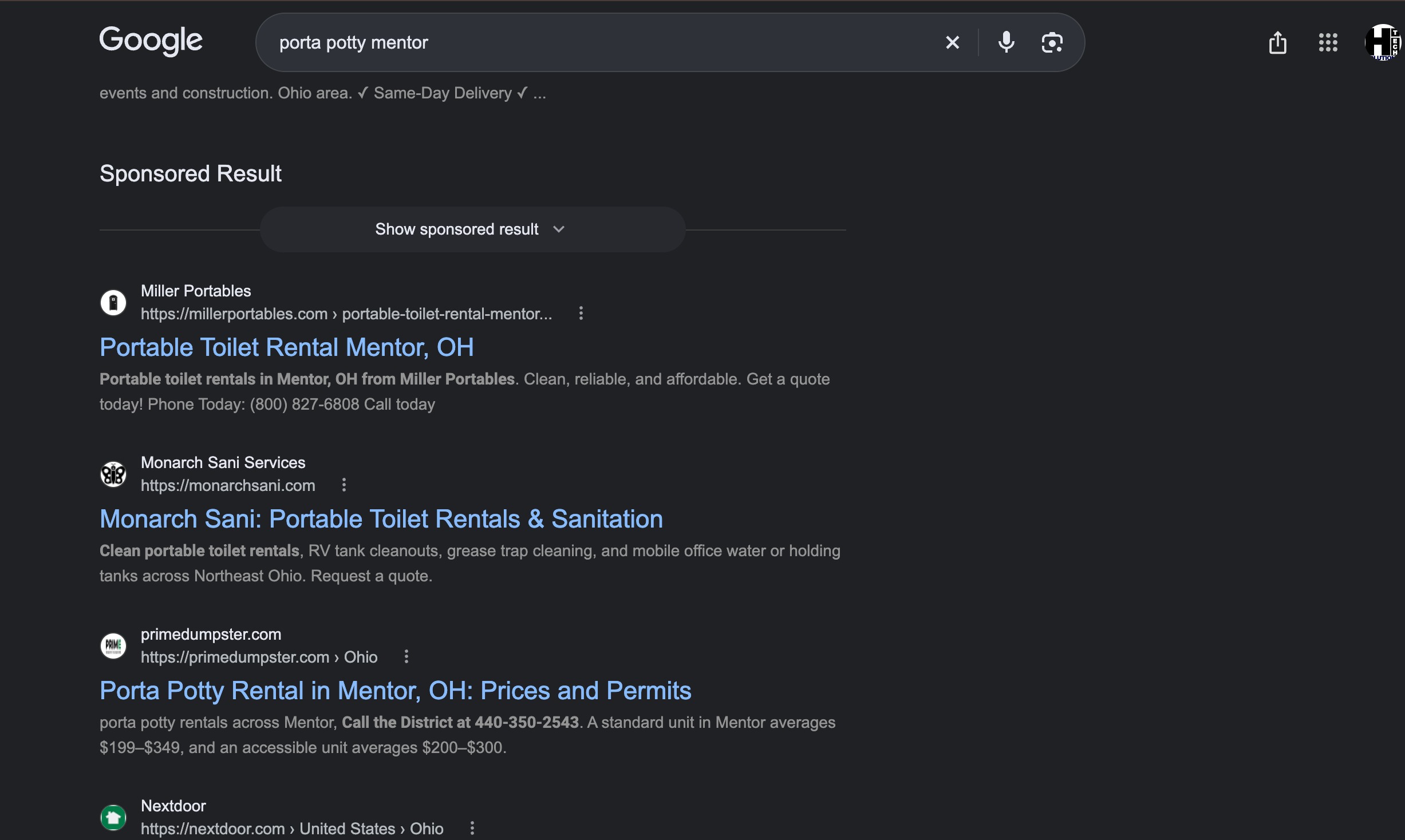Open more options for Nextdoor result

[x=472, y=828]
